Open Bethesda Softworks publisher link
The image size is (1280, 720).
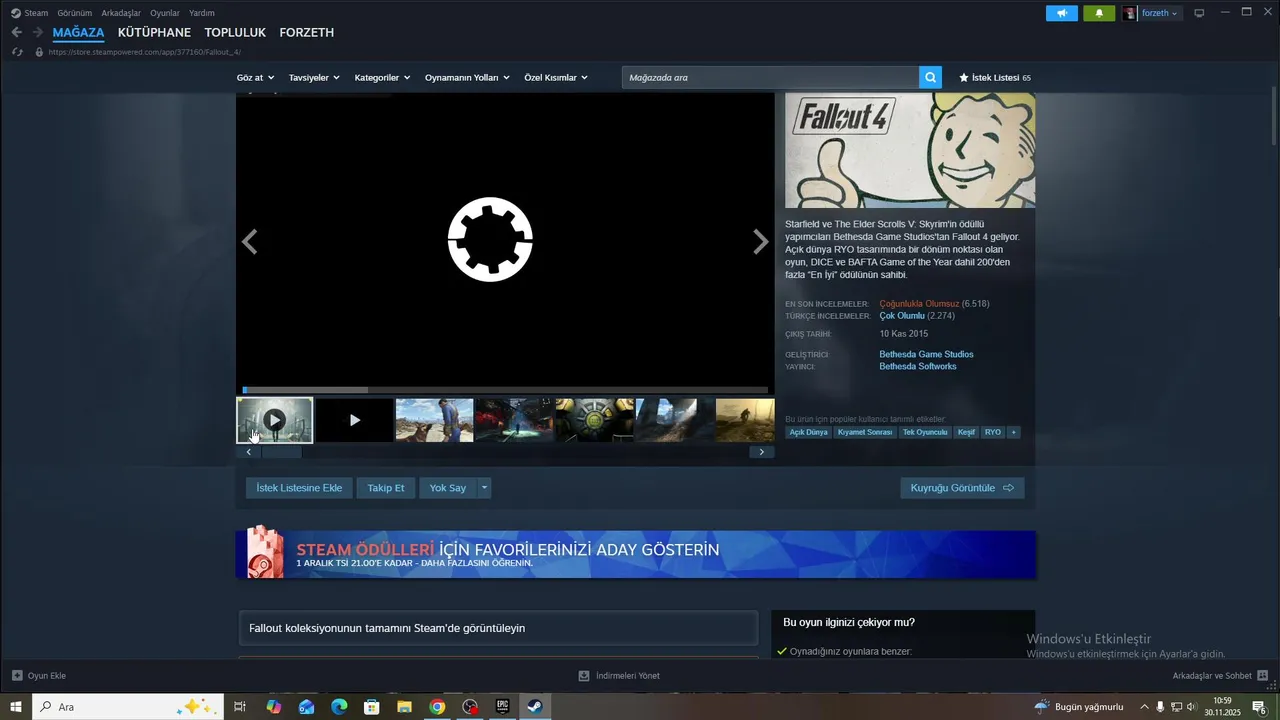[x=918, y=366]
